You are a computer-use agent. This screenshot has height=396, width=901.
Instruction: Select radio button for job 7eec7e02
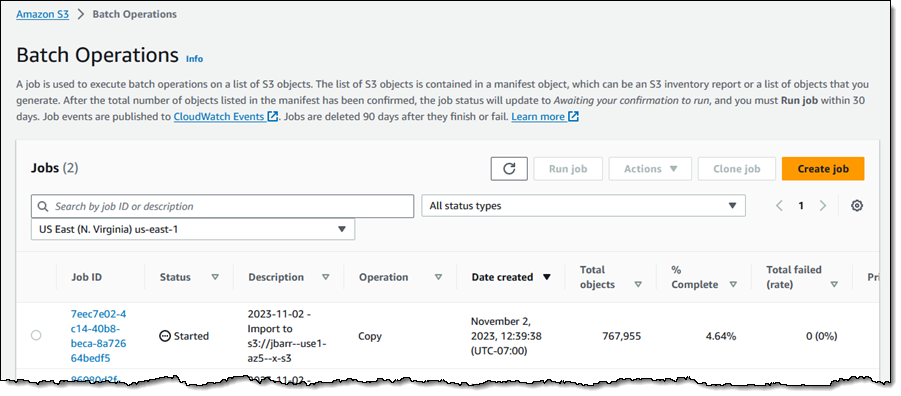coord(36,336)
